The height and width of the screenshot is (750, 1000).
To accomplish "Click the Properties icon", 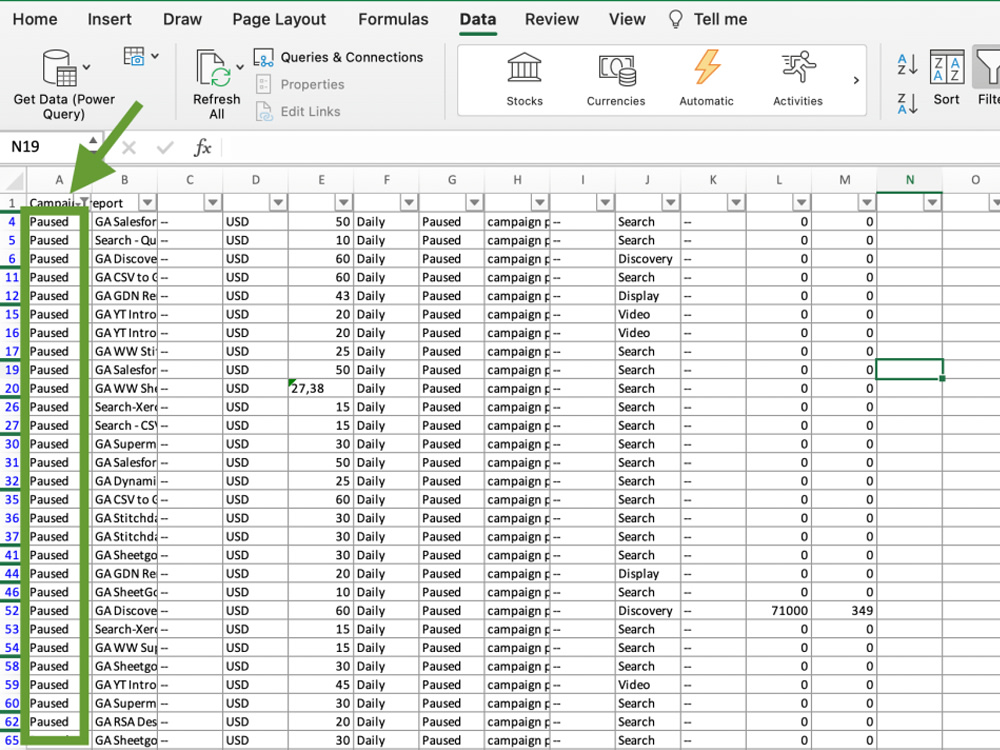I will point(263,84).
